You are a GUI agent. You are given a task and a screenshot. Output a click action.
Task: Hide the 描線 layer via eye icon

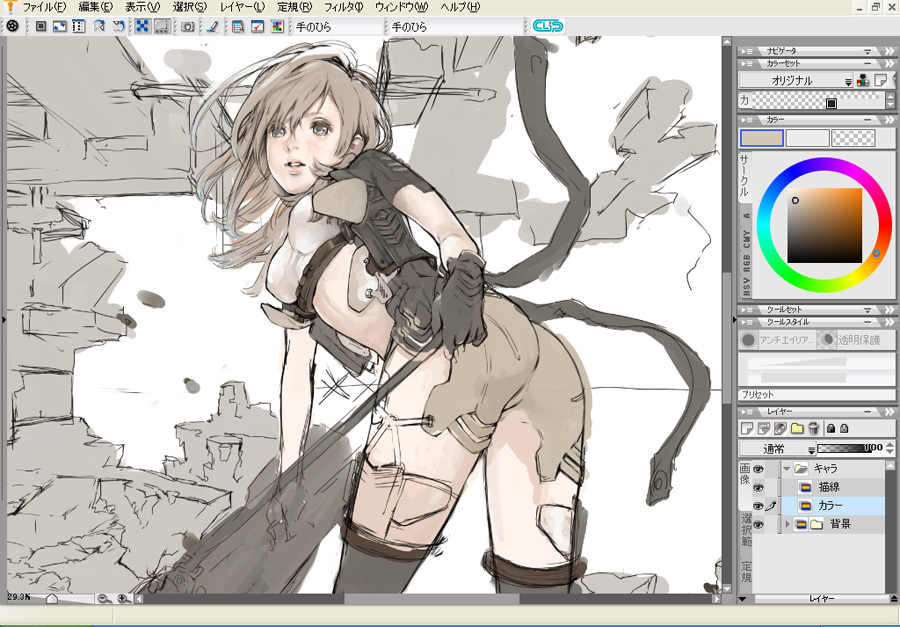tap(758, 487)
